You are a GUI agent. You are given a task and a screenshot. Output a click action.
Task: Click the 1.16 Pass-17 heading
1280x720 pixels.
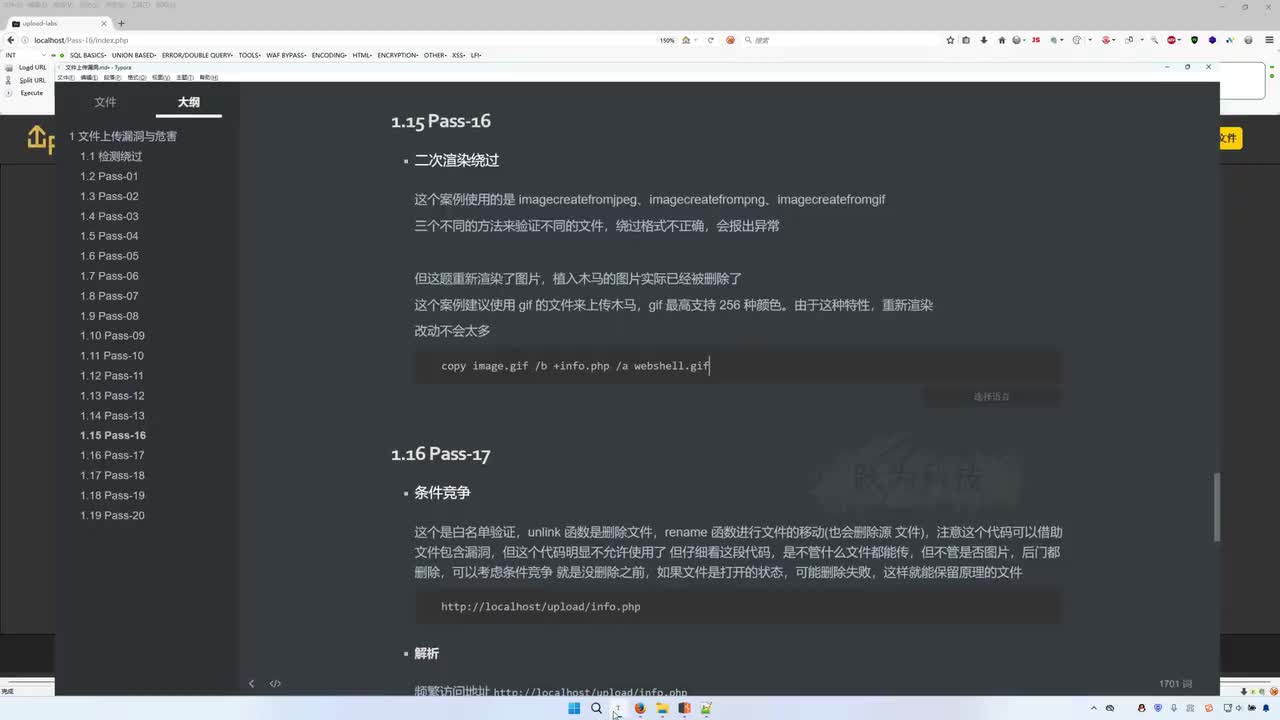pos(440,454)
